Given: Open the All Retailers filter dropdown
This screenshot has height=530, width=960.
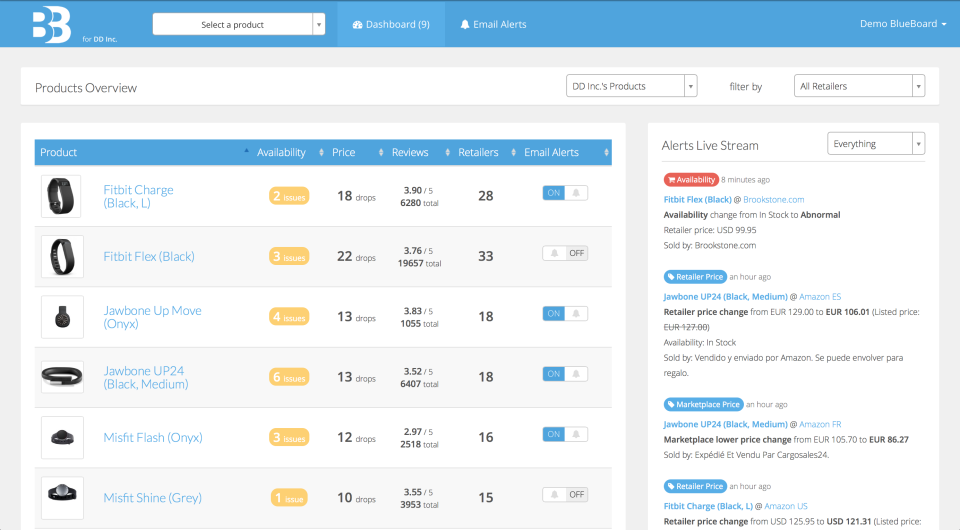Looking at the screenshot, I should point(859,86).
